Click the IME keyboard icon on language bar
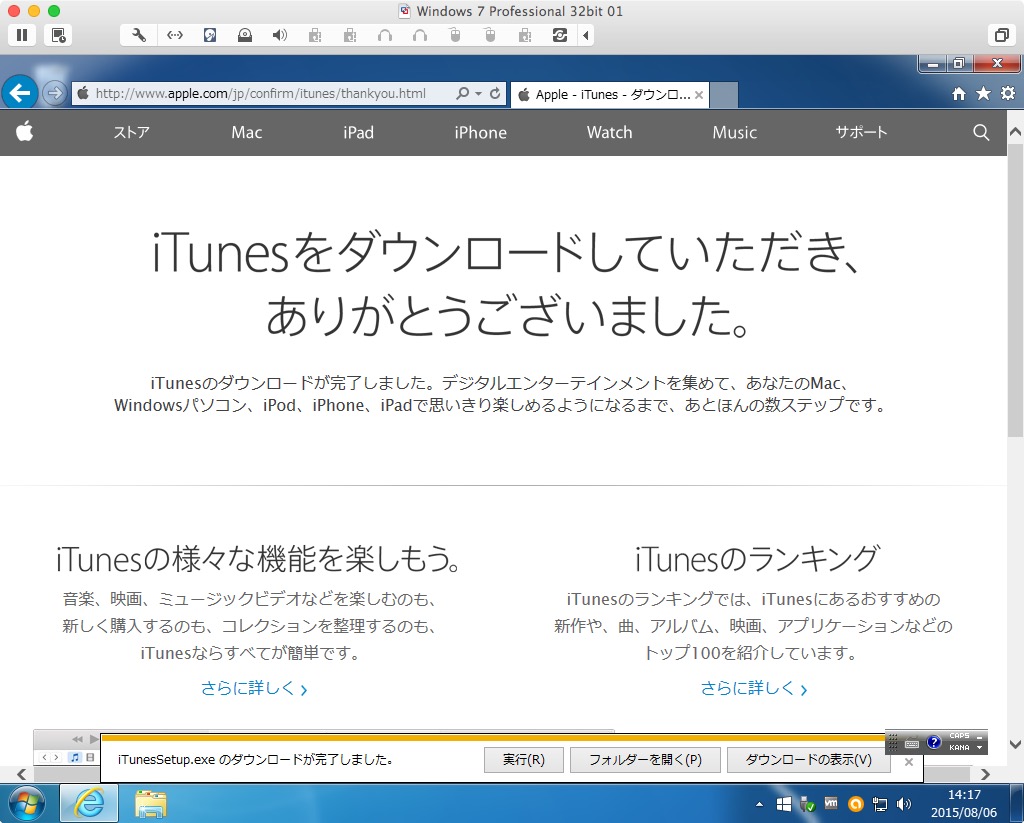 [x=912, y=743]
